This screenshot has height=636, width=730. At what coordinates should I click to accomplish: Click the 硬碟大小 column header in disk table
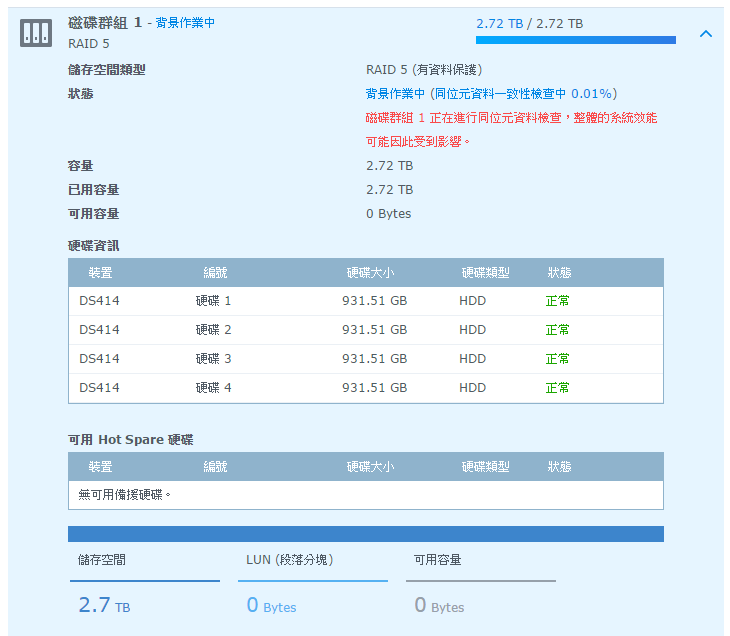[370, 272]
